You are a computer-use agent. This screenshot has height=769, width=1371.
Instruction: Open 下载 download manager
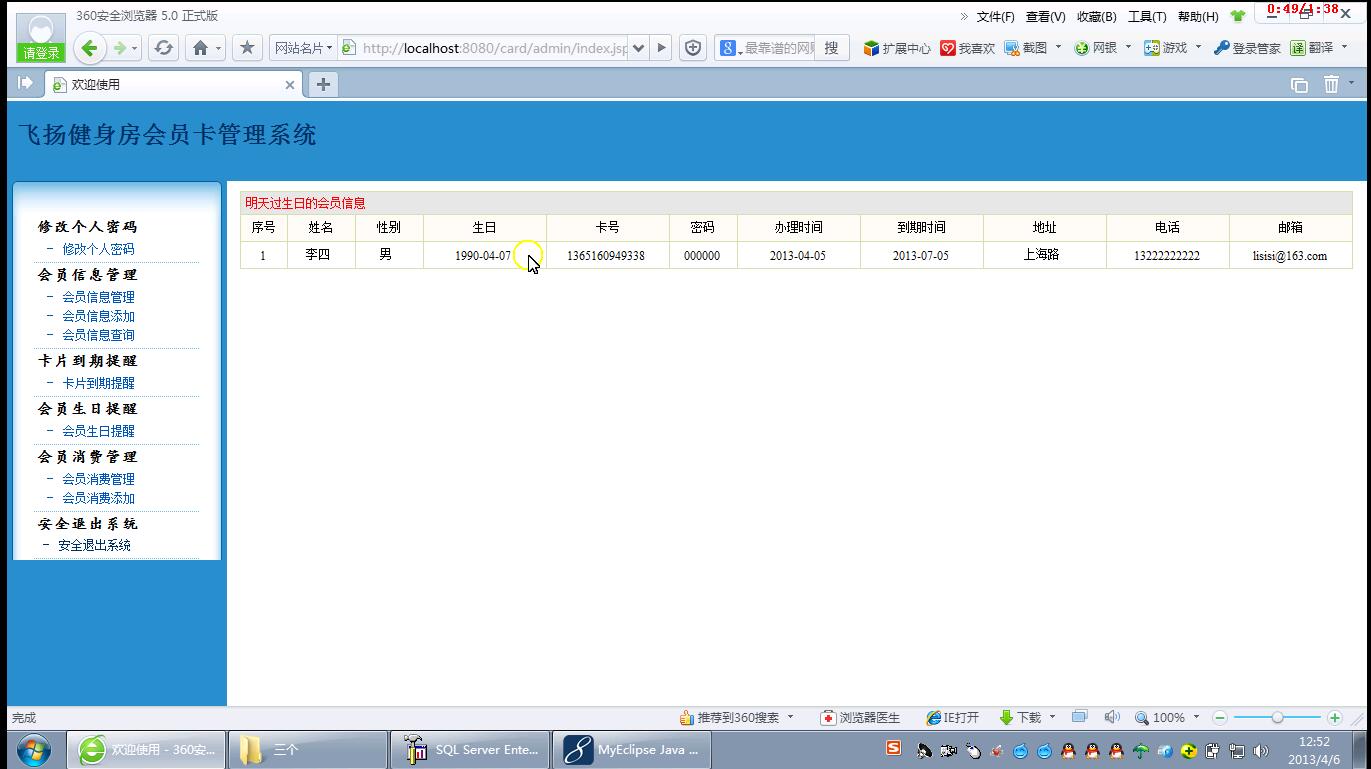pos(1021,718)
